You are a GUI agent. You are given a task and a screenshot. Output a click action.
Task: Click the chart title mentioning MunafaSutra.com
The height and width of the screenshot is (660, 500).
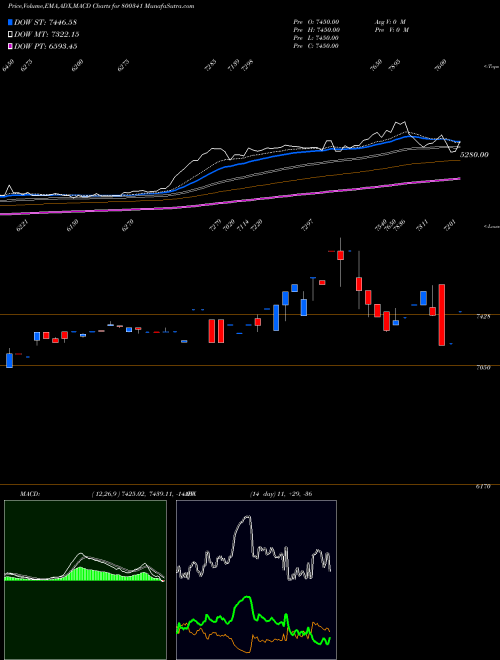point(101,6)
